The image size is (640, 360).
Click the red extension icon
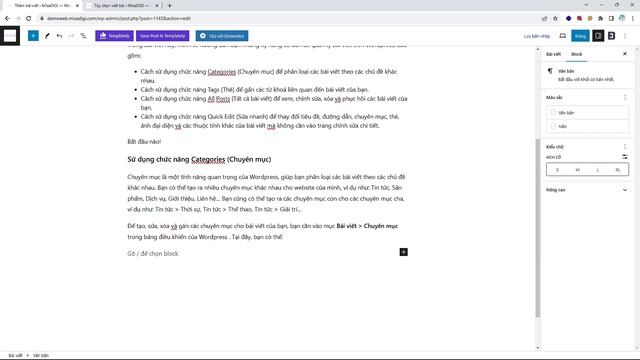click(579, 18)
